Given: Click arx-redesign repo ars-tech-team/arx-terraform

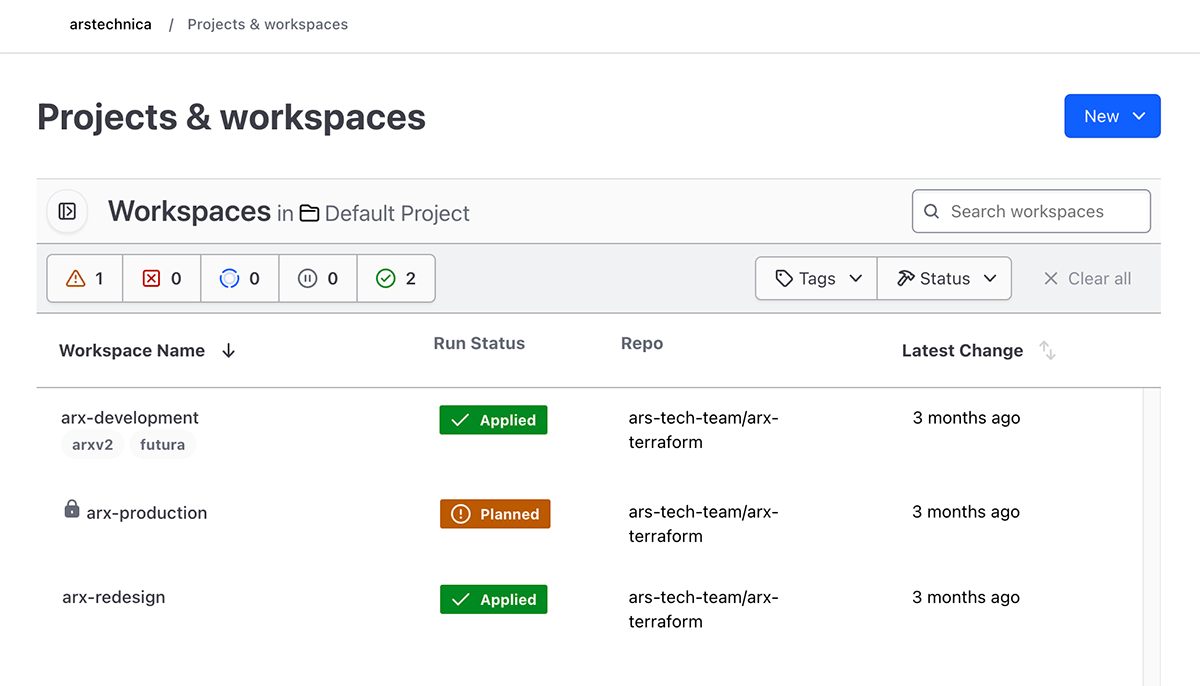Looking at the screenshot, I should pyautogui.click(x=703, y=609).
